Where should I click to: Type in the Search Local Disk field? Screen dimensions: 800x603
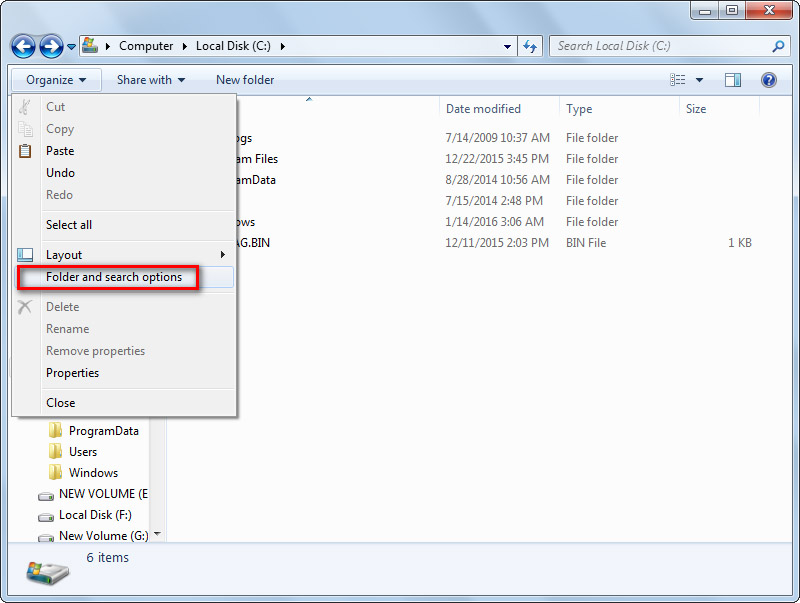658,46
